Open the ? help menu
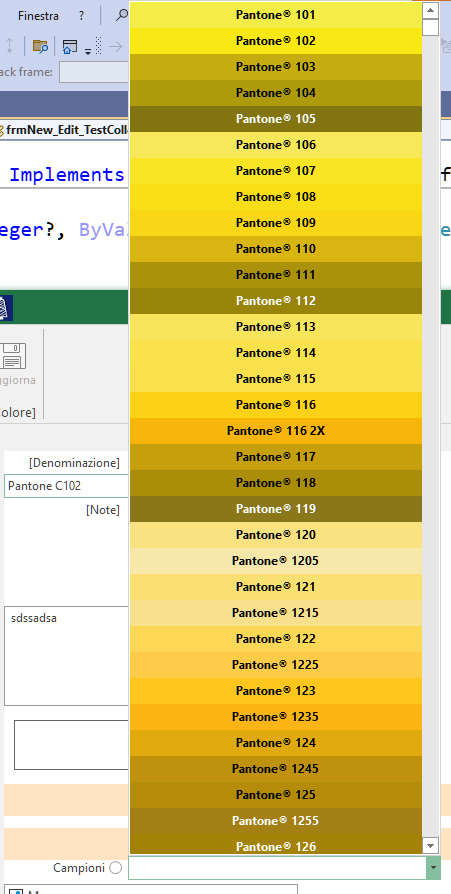The height and width of the screenshot is (894, 451). point(82,16)
